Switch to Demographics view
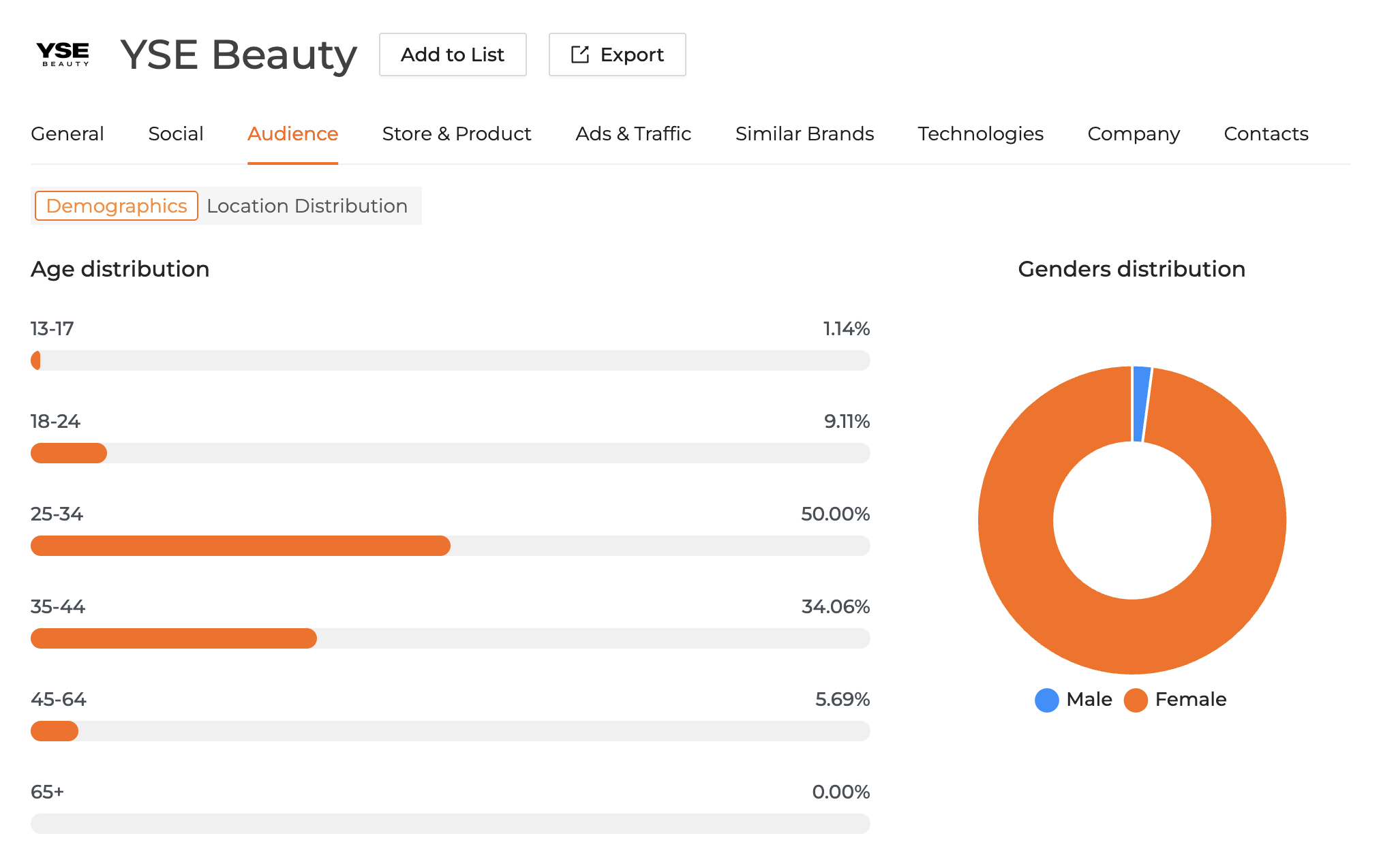The height and width of the screenshot is (868, 1381). 115,205
